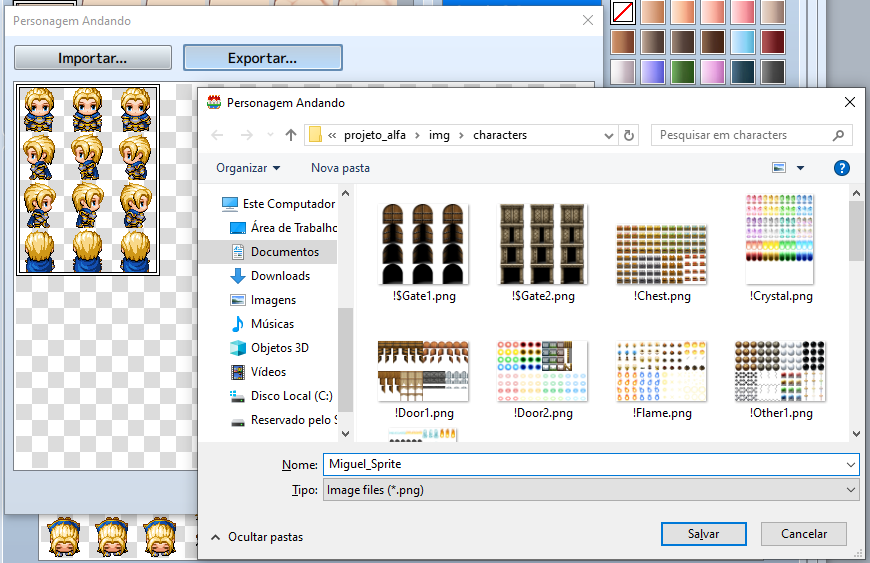Go back in the save dialog
This screenshot has width=870, height=563.
(218, 135)
